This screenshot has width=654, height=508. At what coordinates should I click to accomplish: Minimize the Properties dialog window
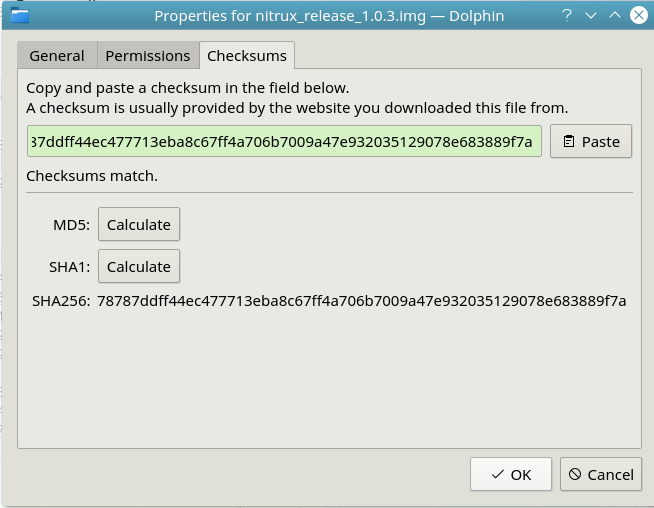(591, 15)
